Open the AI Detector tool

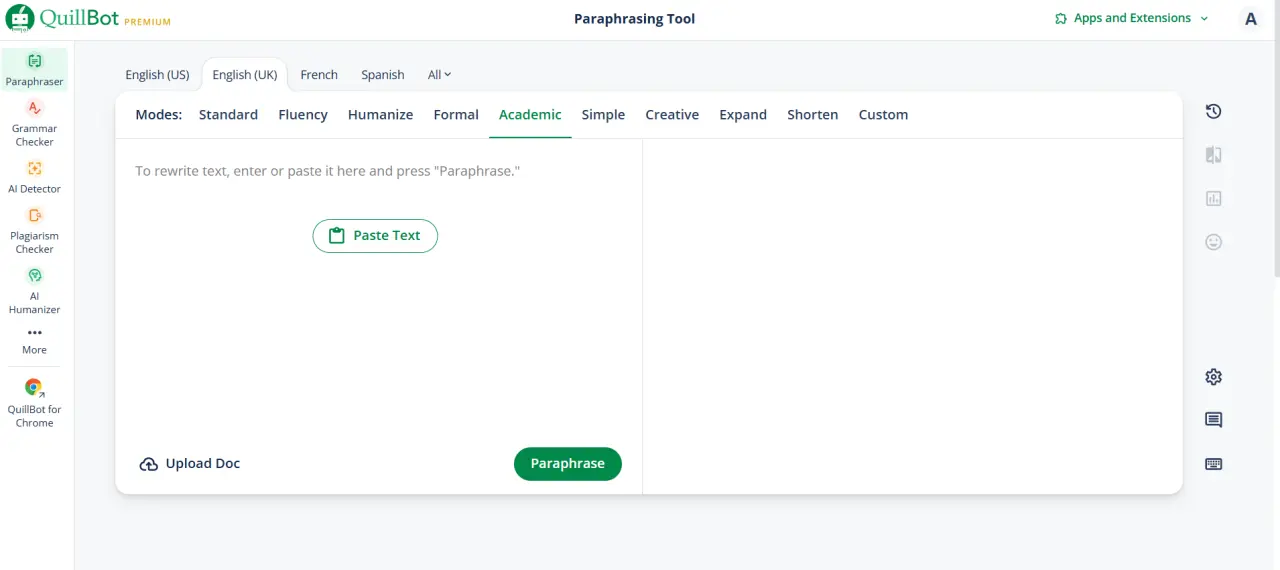point(34,176)
